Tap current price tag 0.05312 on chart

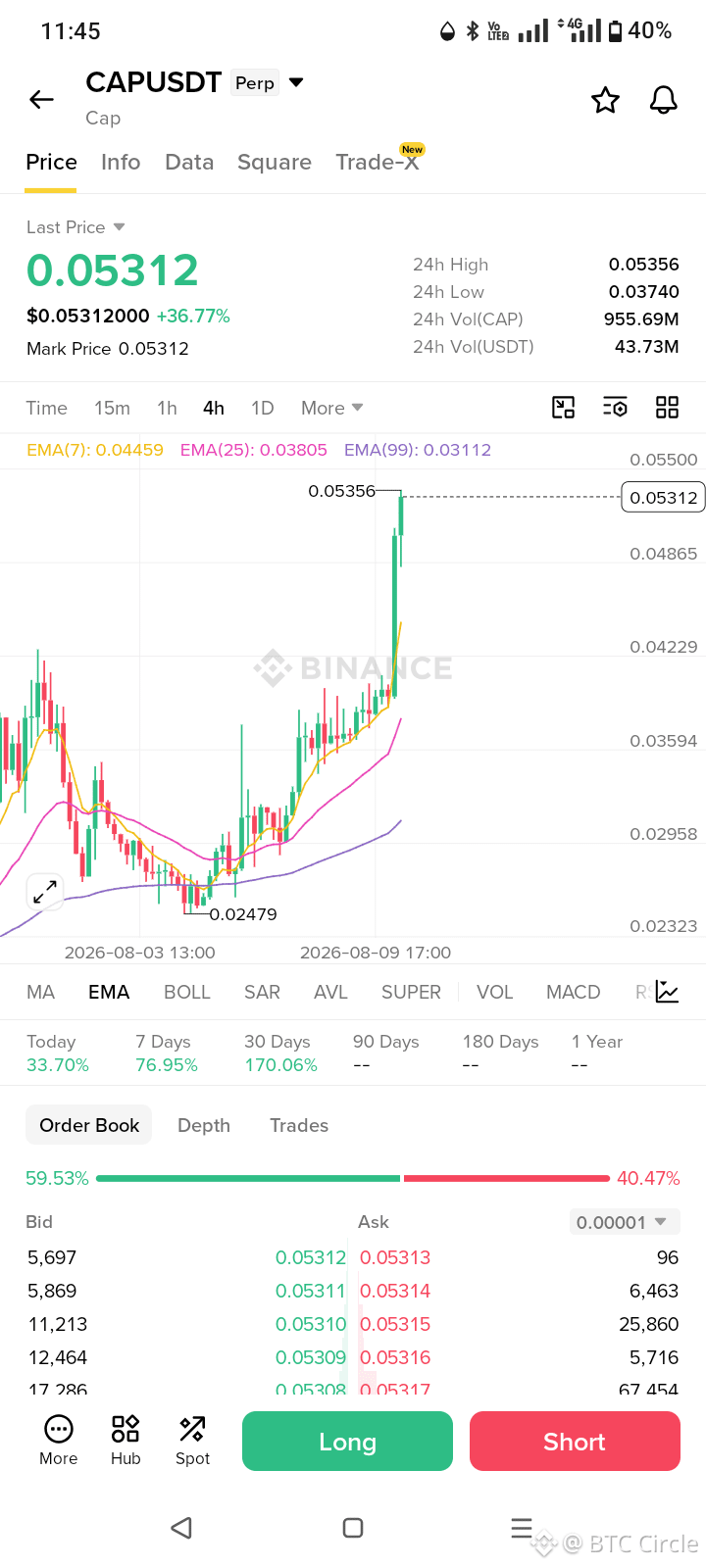tap(664, 498)
